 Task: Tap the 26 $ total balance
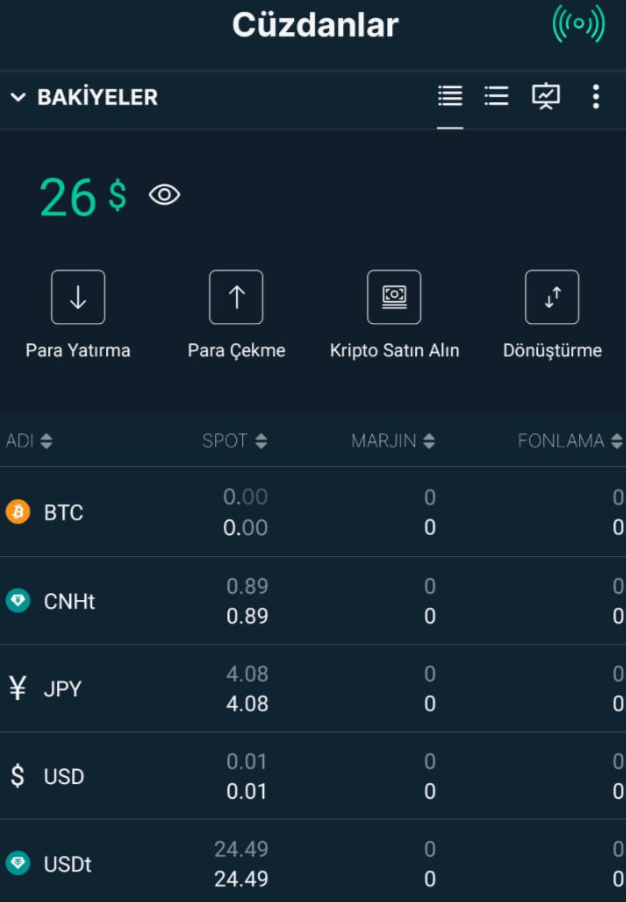pyautogui.click(x=83, y=196)
